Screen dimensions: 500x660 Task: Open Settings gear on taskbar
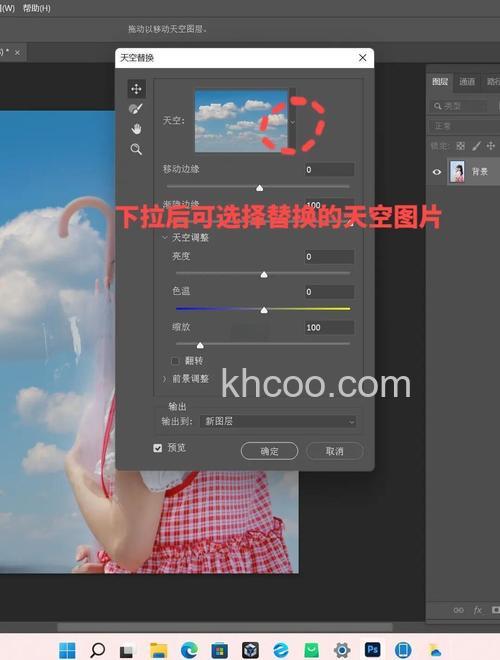342,650
